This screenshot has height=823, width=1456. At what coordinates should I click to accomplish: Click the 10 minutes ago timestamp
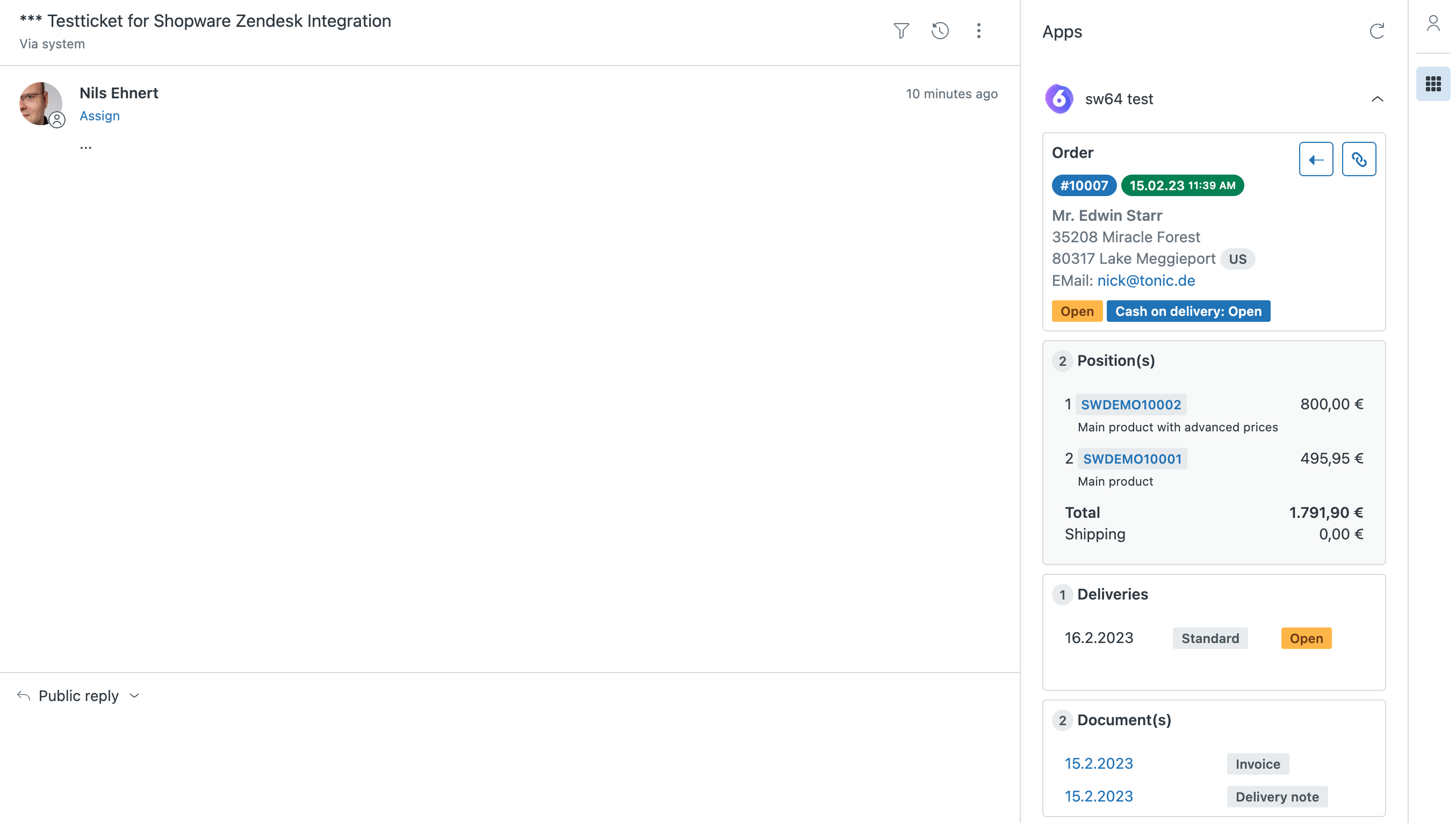click(952, 94)
